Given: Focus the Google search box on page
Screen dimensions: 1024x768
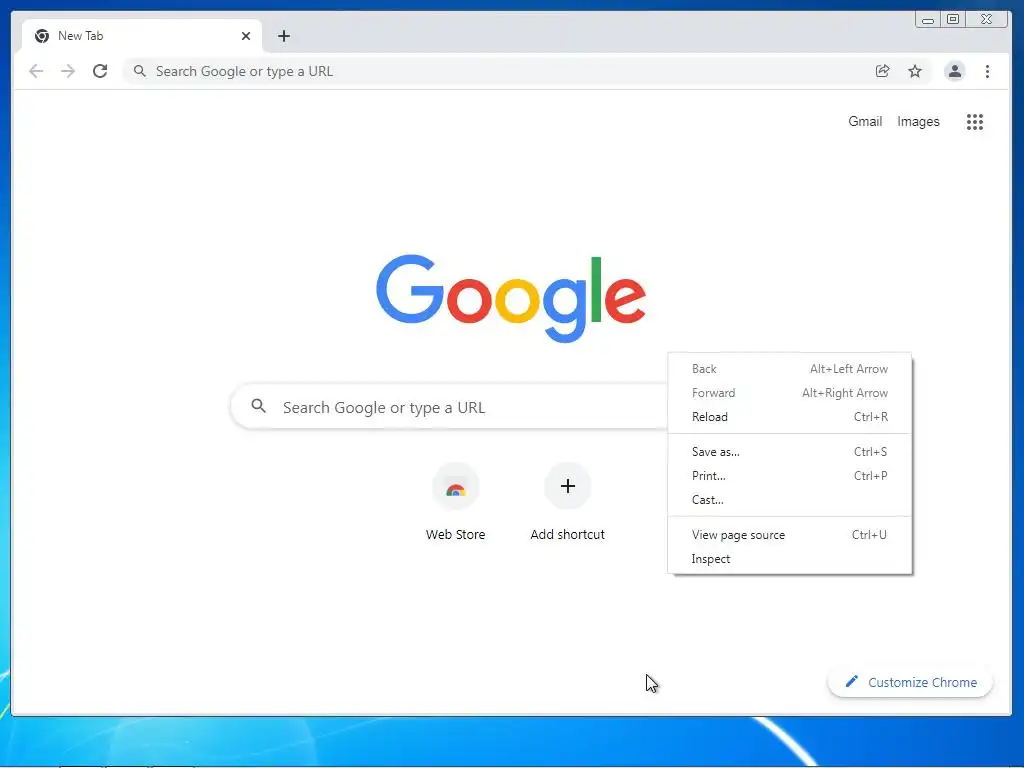Looking at the screenshot, I should [x=451, y=407].
